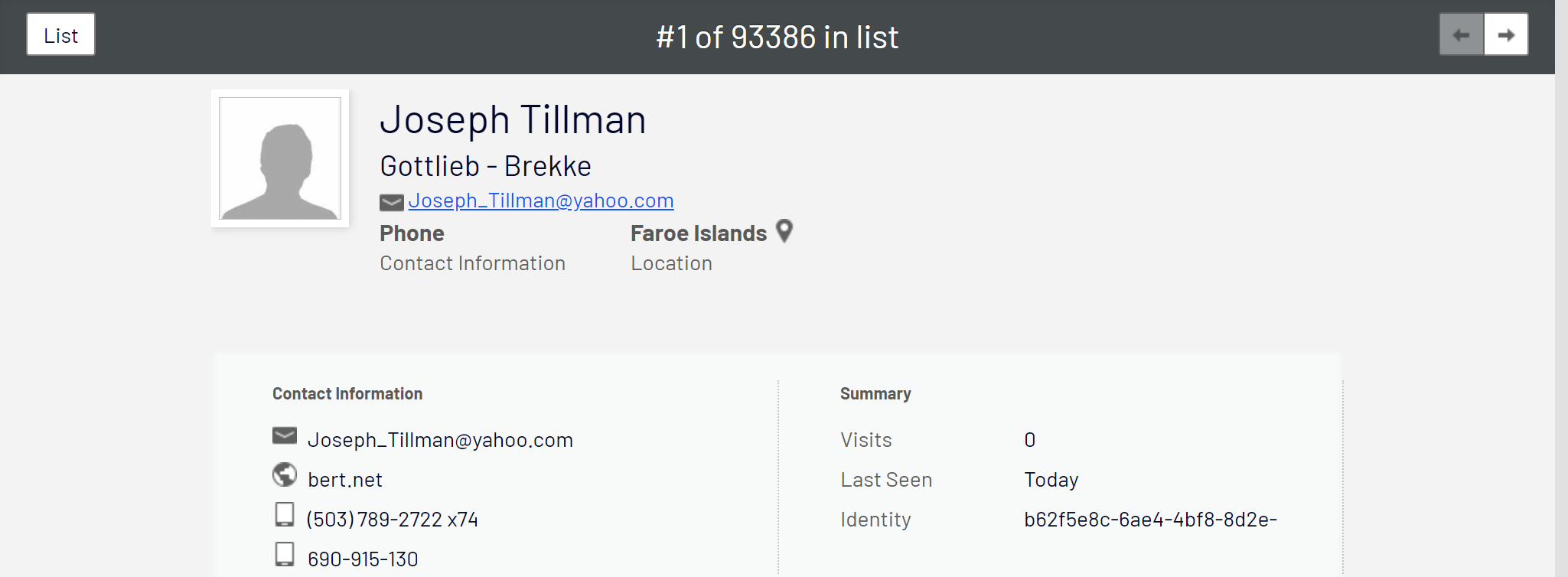The width and height of the screenshot is (1568, 577).
Task: Click Joseph Tillman's profile picture
Action: (x=280, y=158)
